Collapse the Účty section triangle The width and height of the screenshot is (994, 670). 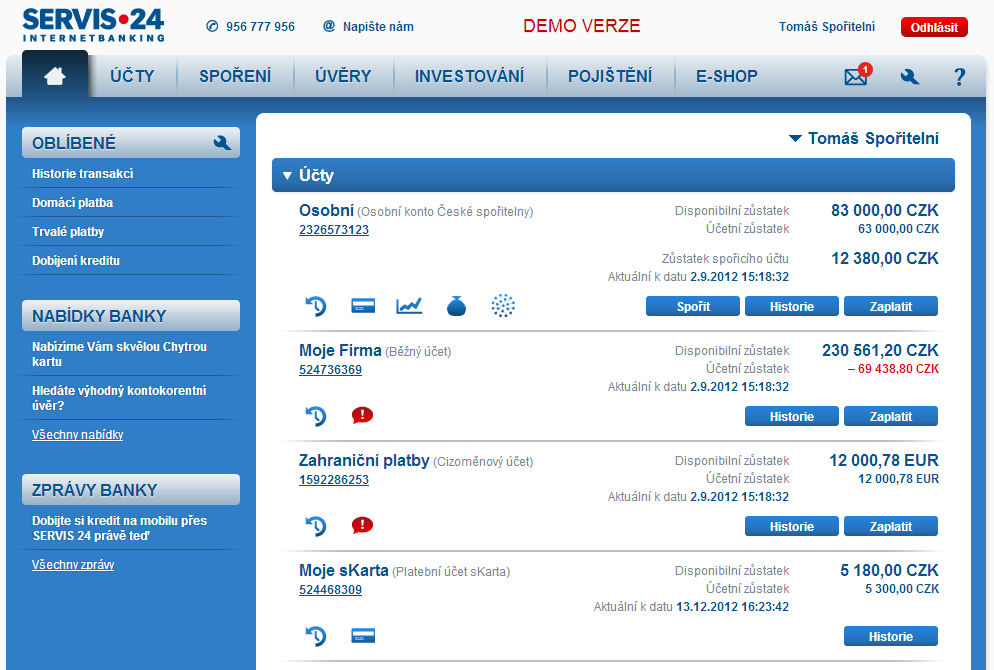tap(287, 176)
